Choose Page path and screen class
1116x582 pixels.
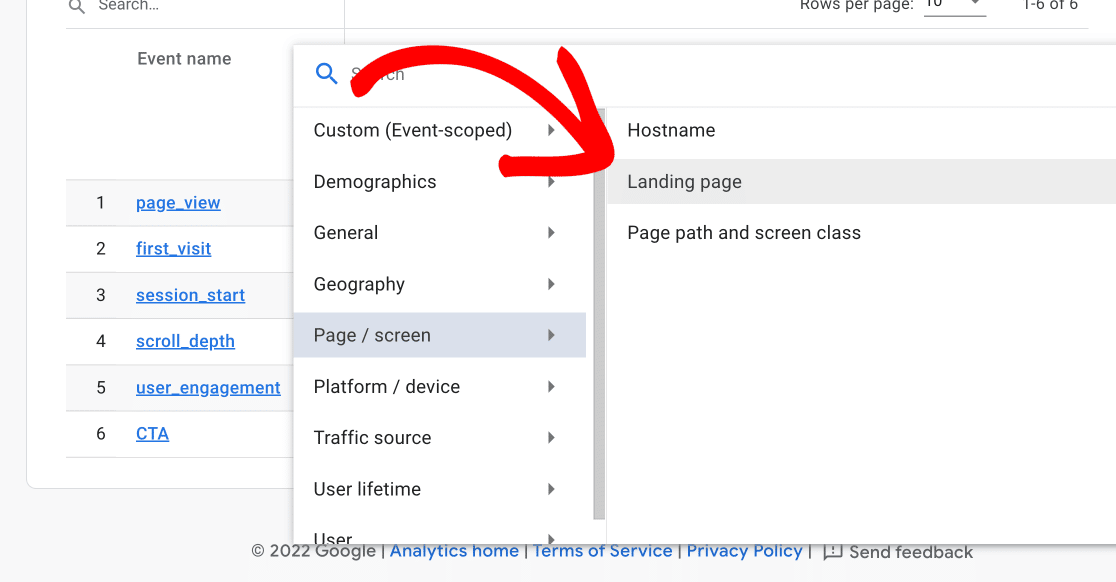click(x=743, y=233)
